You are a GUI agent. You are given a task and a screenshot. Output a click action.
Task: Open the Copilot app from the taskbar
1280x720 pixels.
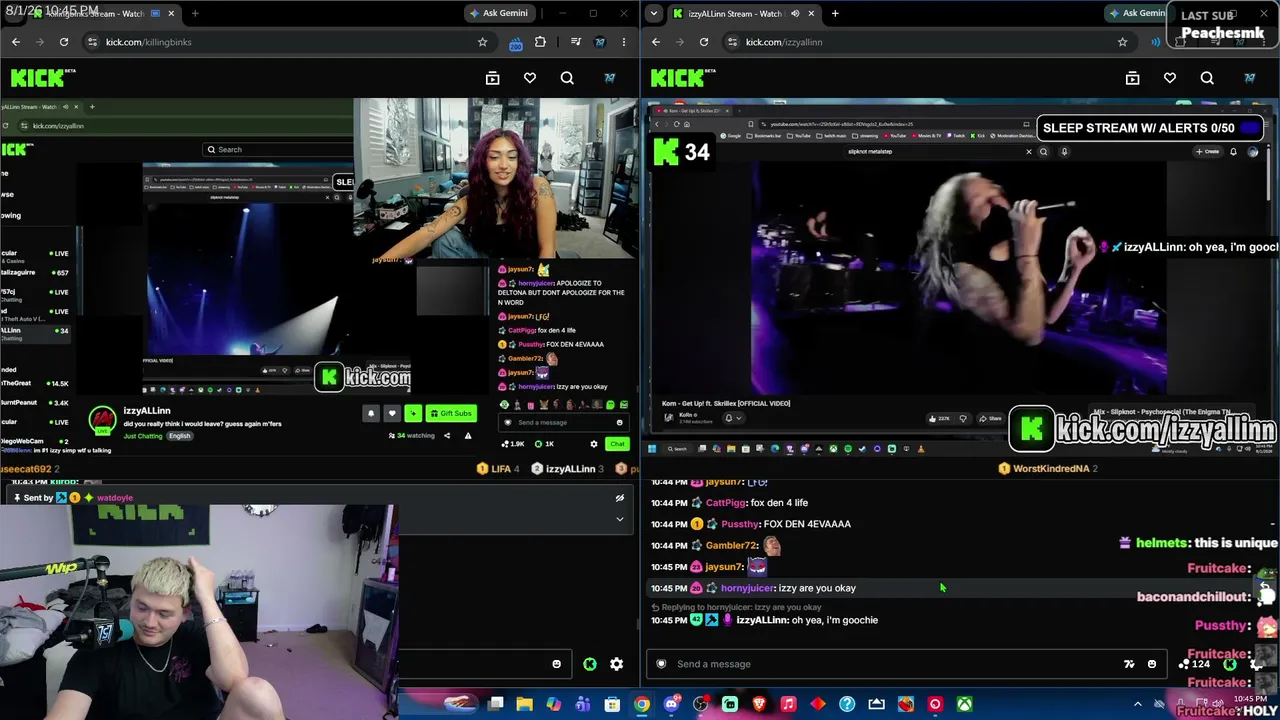coord(554,705)
